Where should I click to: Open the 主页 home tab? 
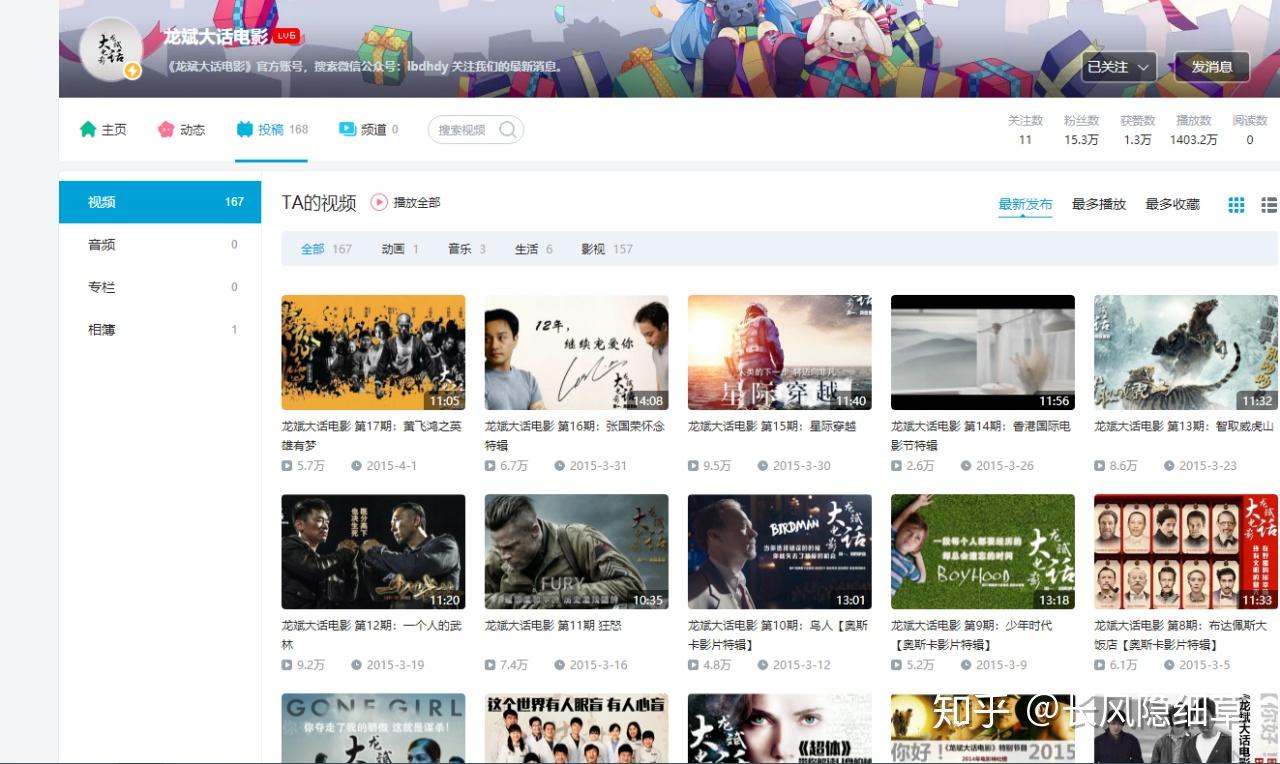pos(103,129)
